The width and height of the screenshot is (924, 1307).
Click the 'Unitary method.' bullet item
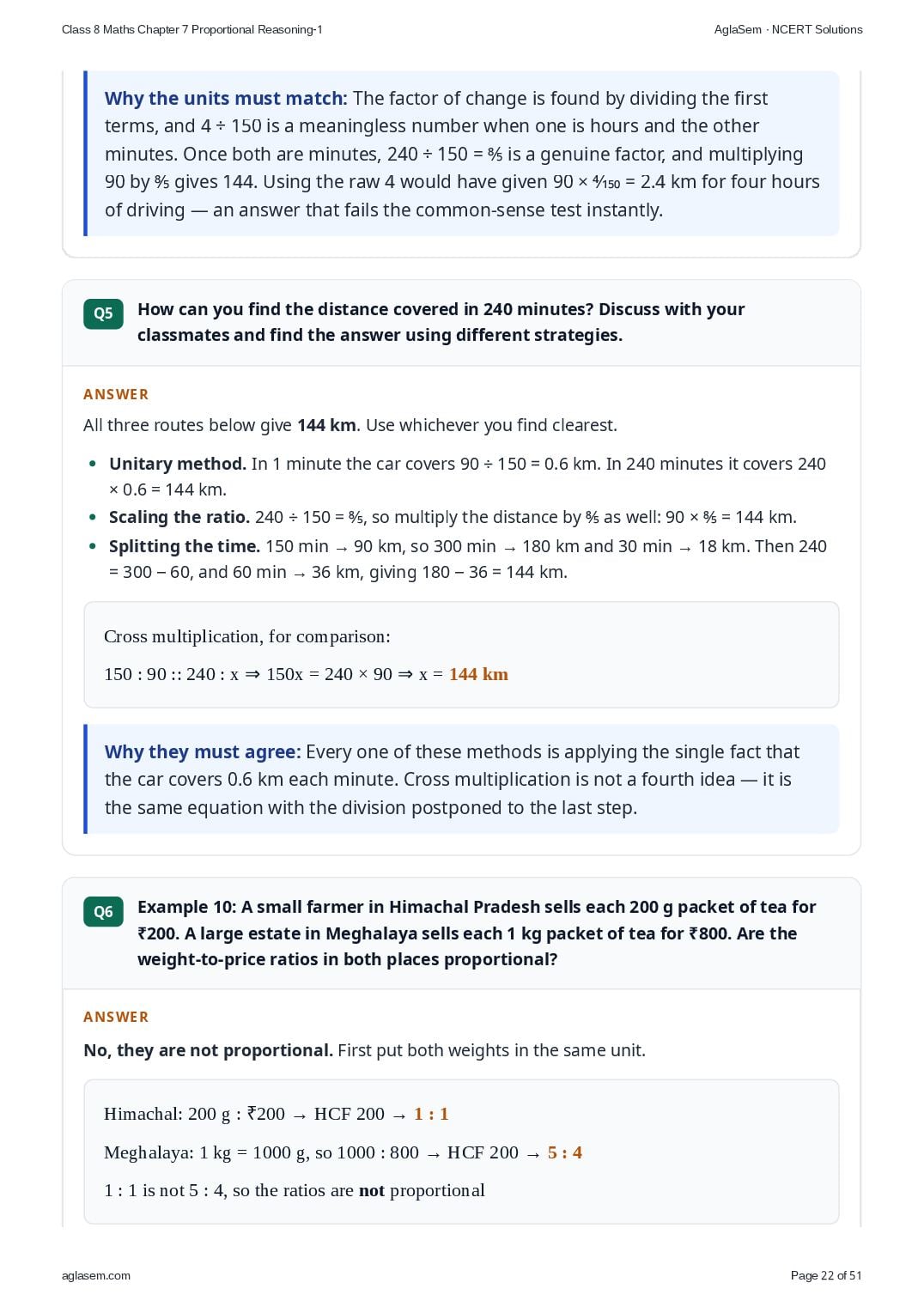tap(467, 477)
